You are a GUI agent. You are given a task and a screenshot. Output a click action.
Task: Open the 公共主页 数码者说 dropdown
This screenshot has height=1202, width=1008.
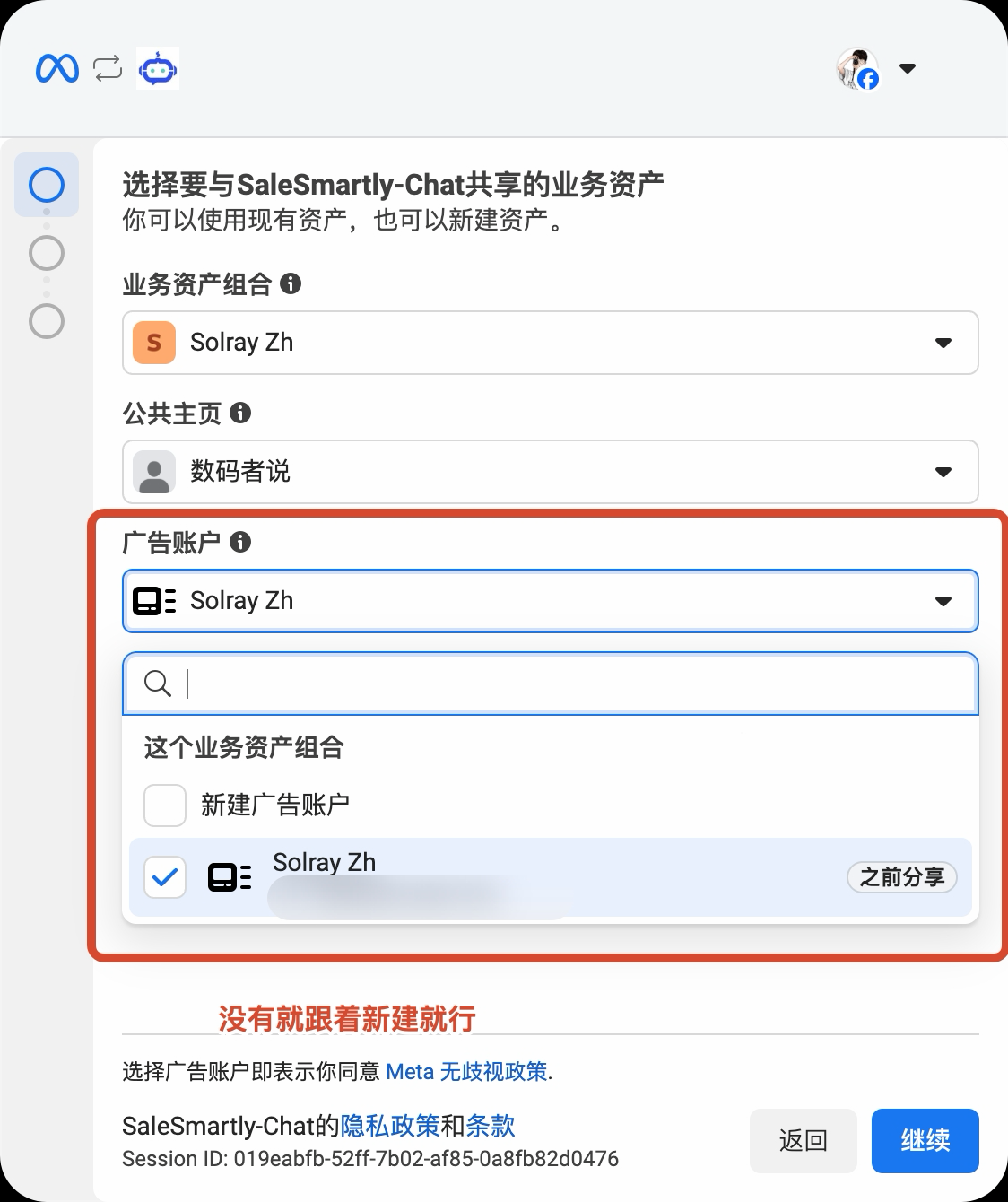[x=551, y=472]
